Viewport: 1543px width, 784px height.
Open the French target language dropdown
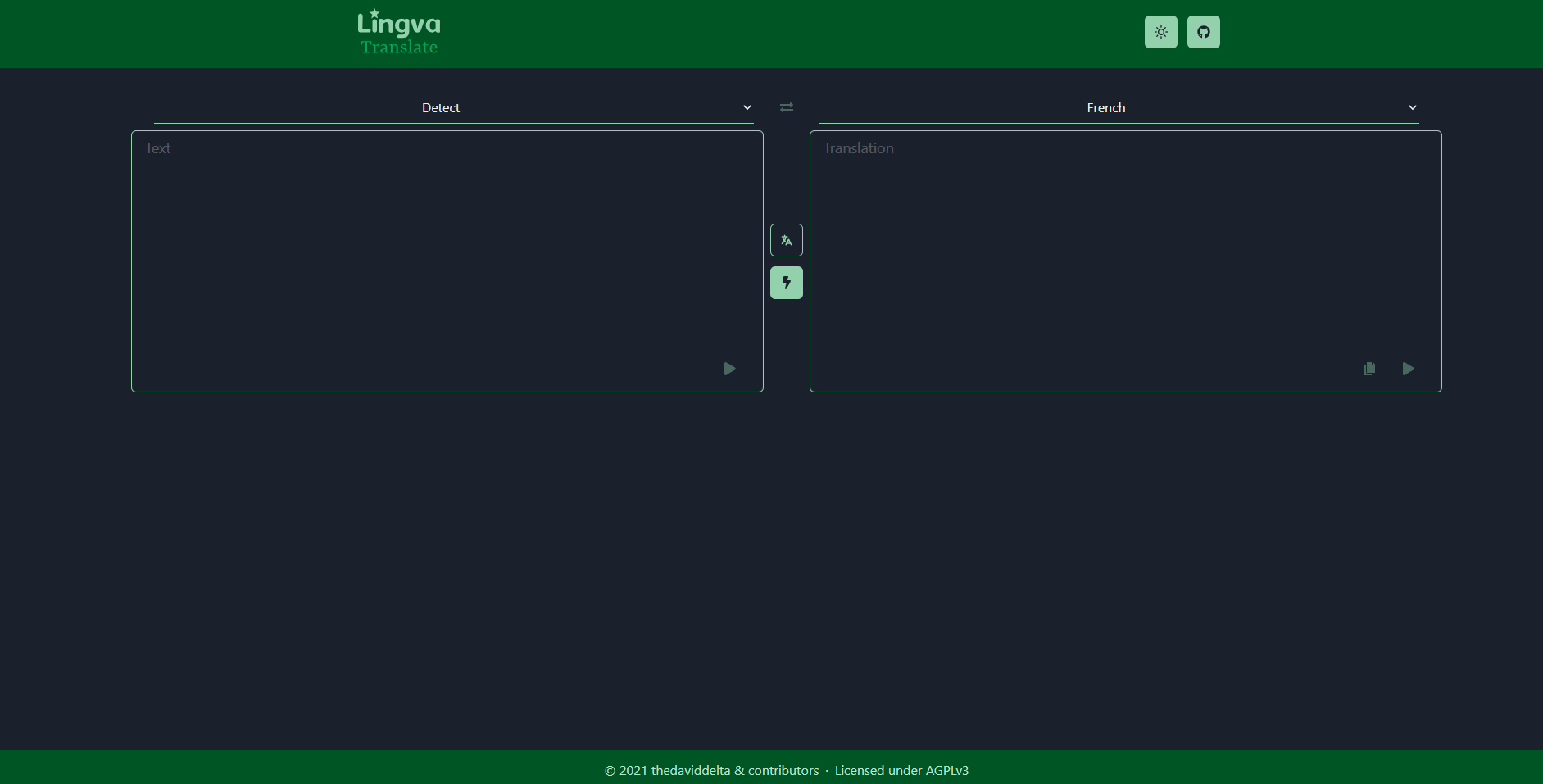[x=1105, y=108]
